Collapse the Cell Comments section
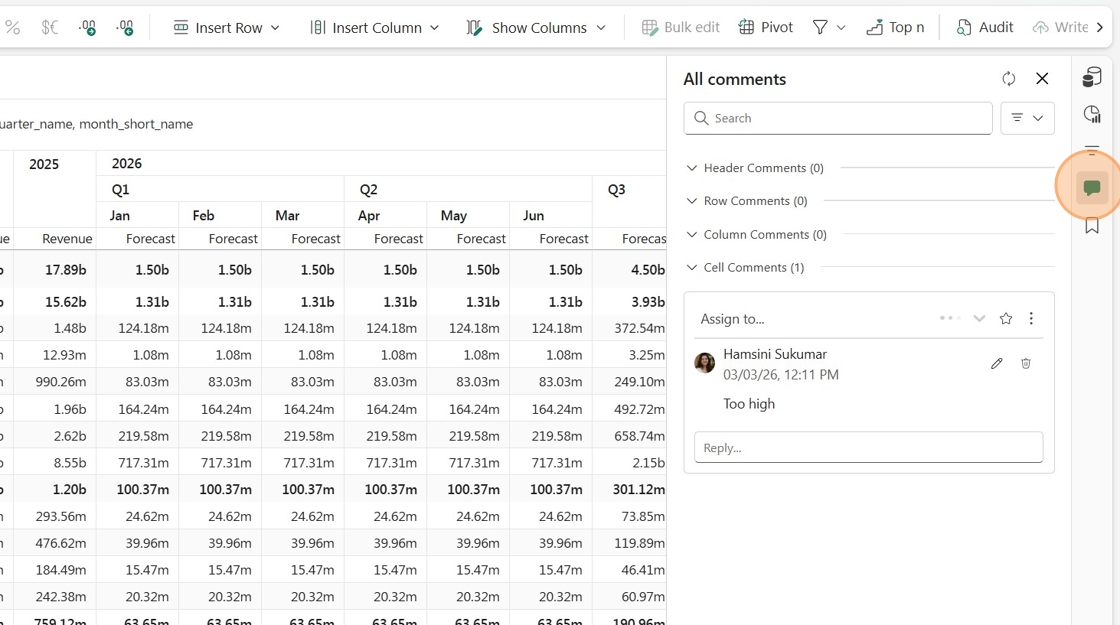This screenshot has width=1120, height=625. click(x=745, y=267)
